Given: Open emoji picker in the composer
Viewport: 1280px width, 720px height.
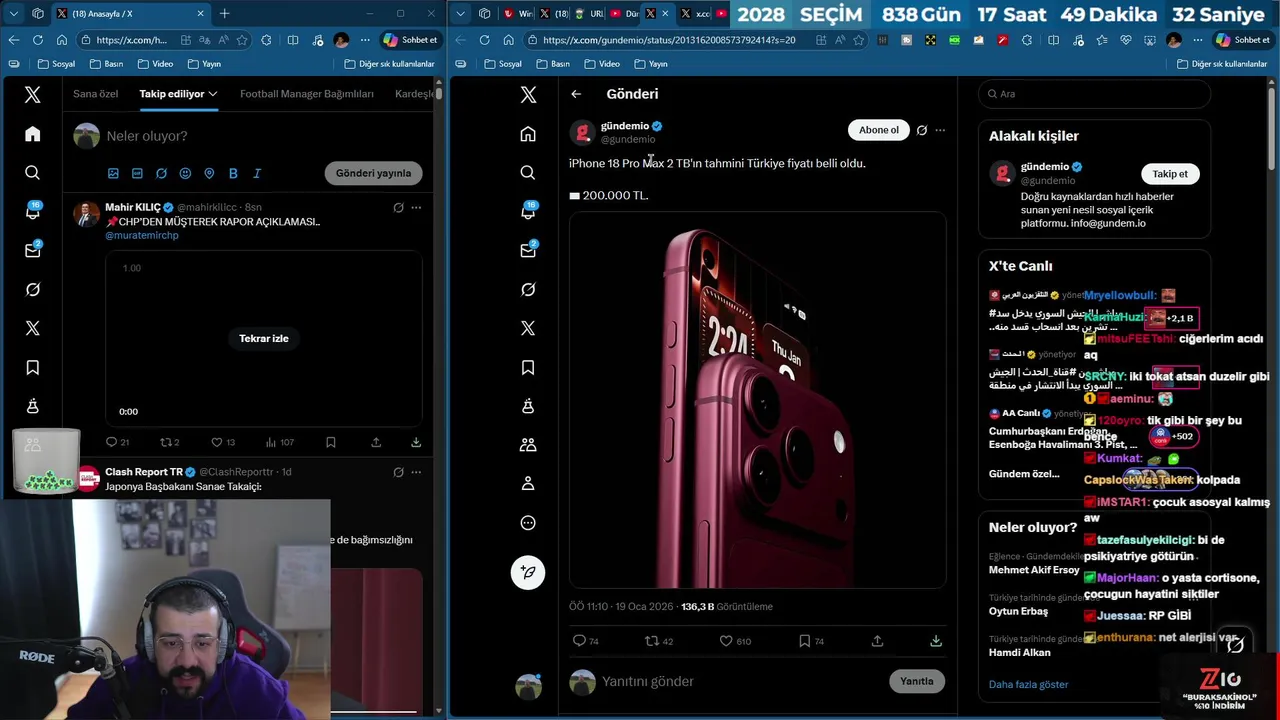Looking at the screenshot, I should click(185, 173).
